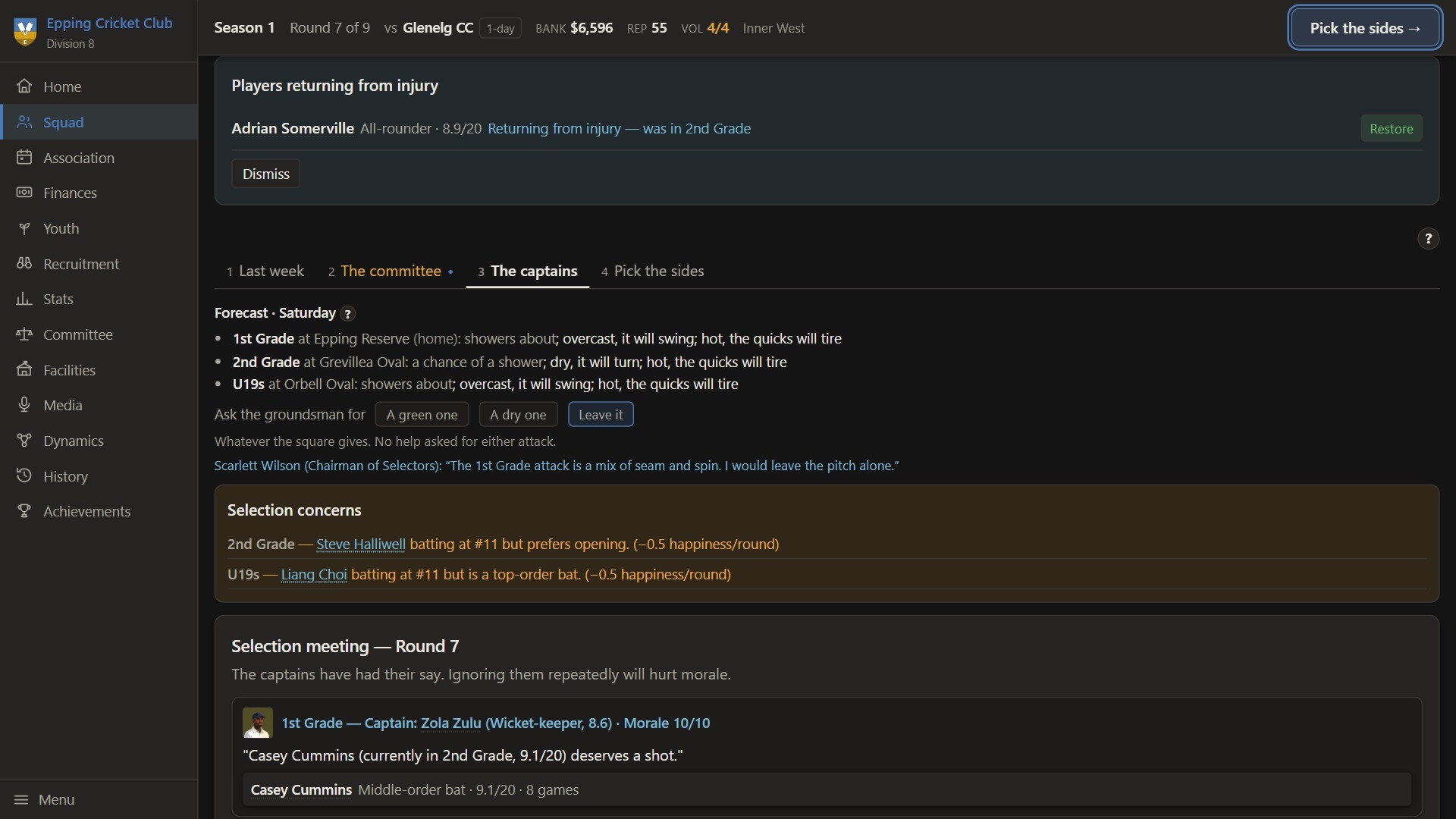Click the Adrian Somerville player name
This screenshot has width=1456, height=819.
pos(293,128)
